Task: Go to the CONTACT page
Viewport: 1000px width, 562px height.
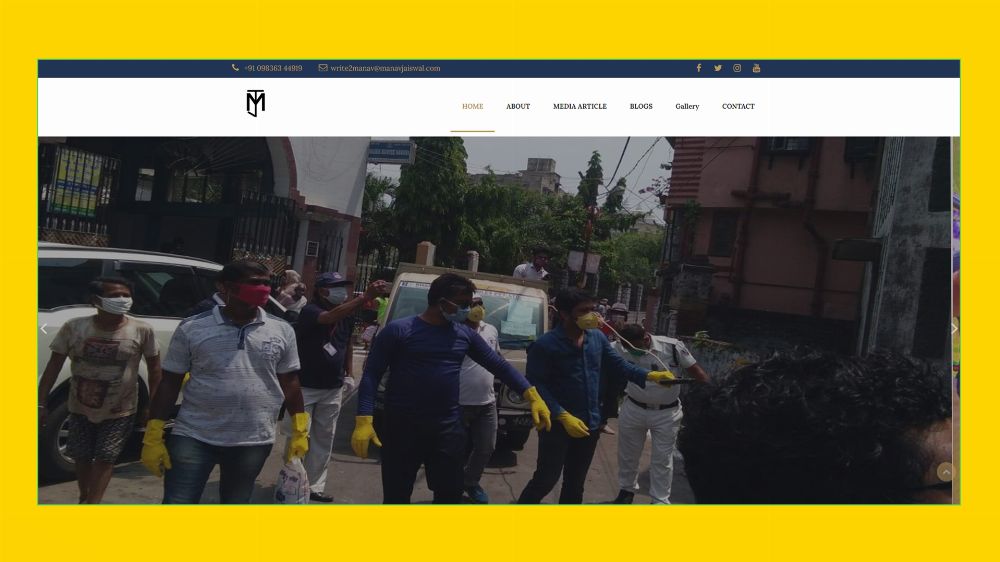Action: click(738, 106)
